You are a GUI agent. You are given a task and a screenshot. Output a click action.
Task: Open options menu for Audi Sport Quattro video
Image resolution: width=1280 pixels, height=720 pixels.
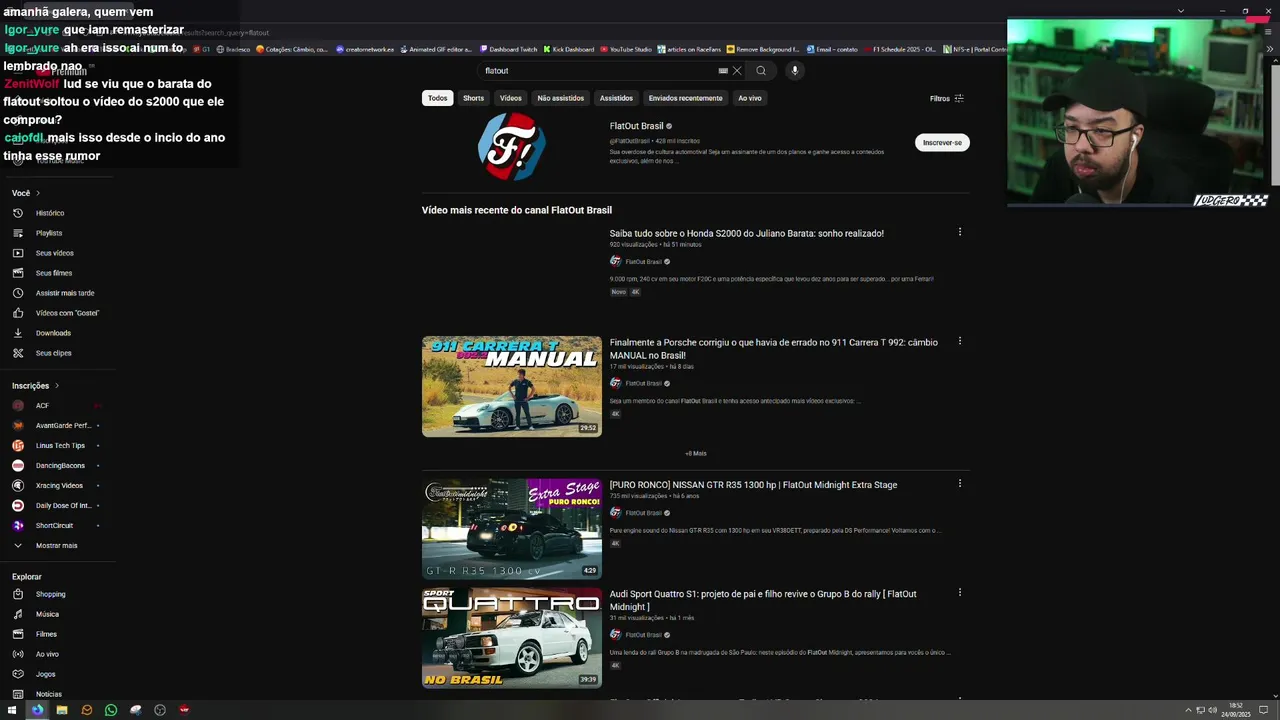[960, 592]
